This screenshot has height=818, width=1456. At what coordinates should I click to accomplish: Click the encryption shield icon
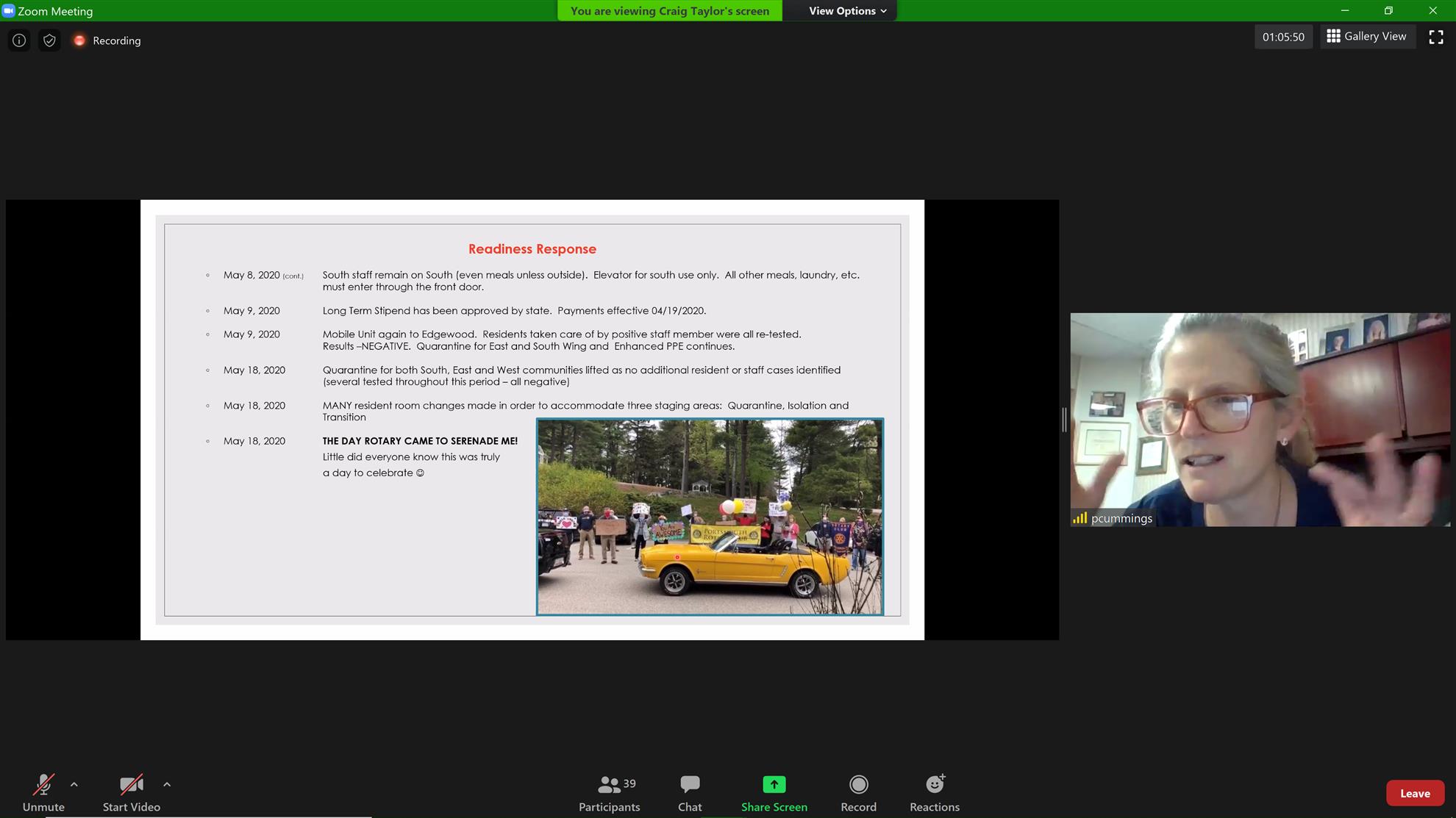point(49,40)
